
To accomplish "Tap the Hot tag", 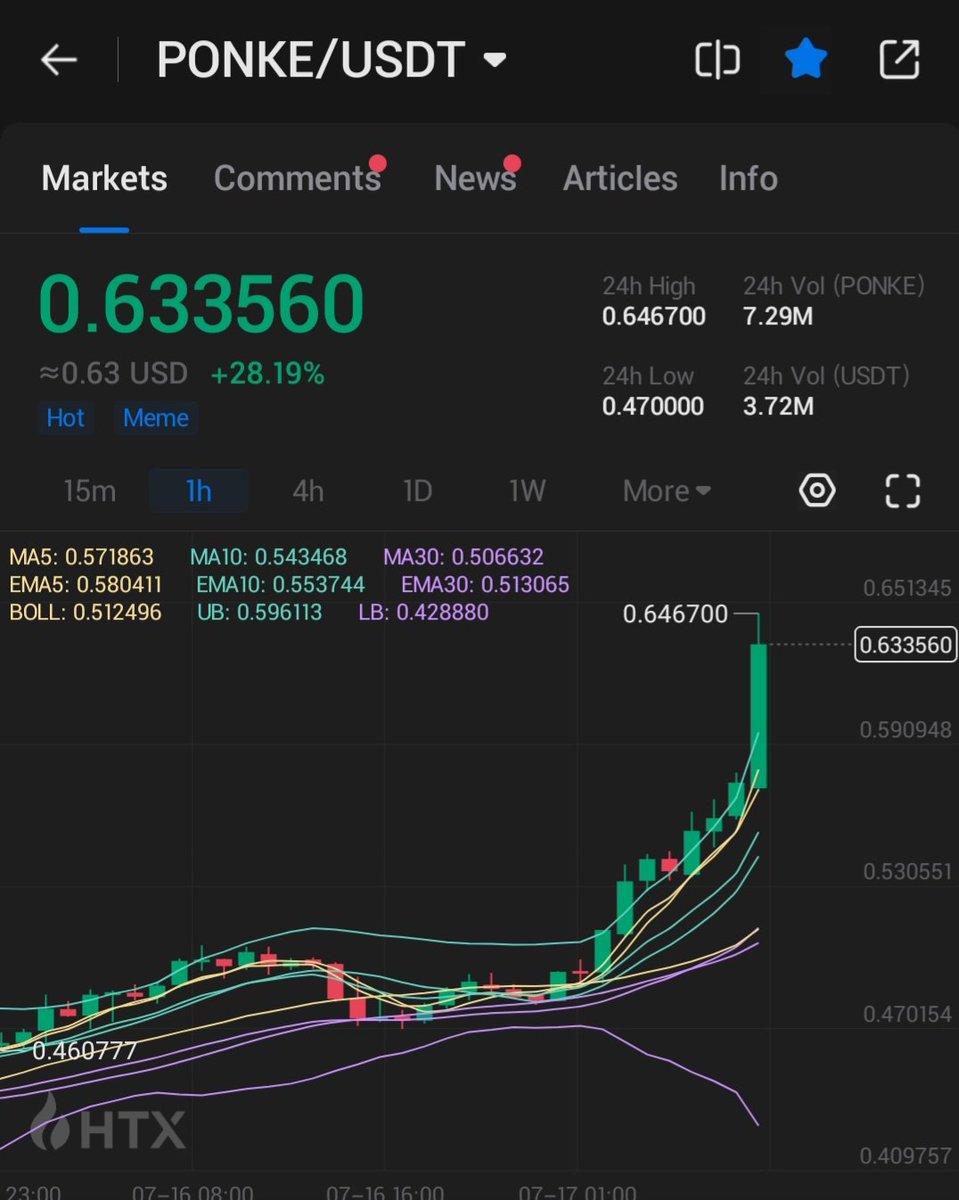I will (66, 418).
